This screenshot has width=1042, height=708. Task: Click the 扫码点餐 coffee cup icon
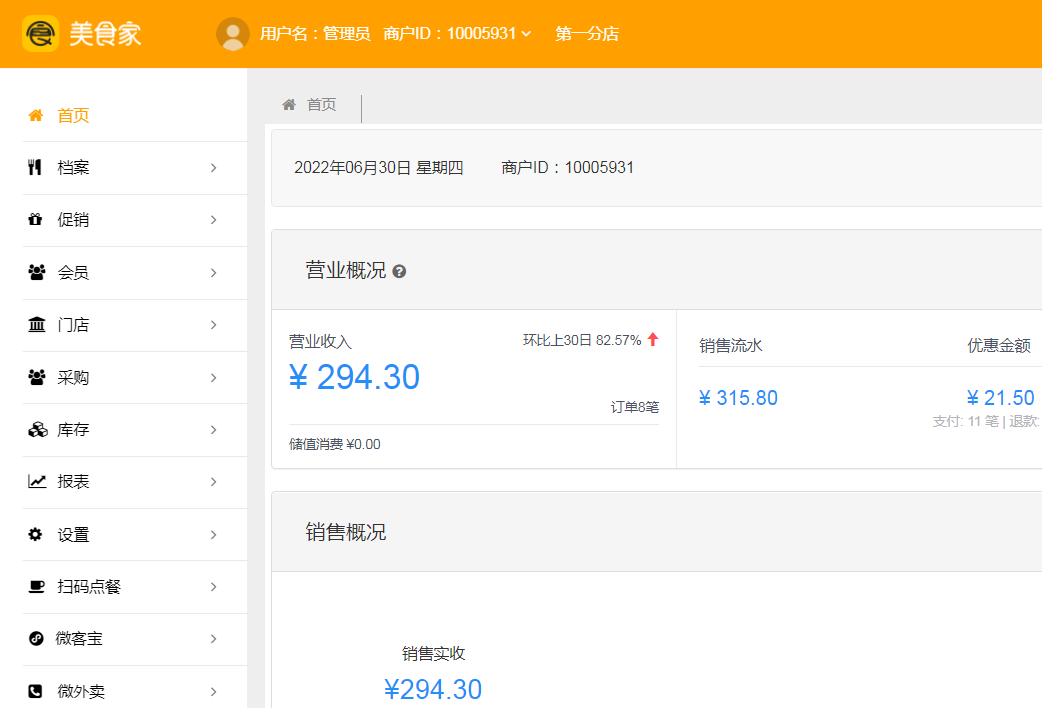(x=37, y=587)
